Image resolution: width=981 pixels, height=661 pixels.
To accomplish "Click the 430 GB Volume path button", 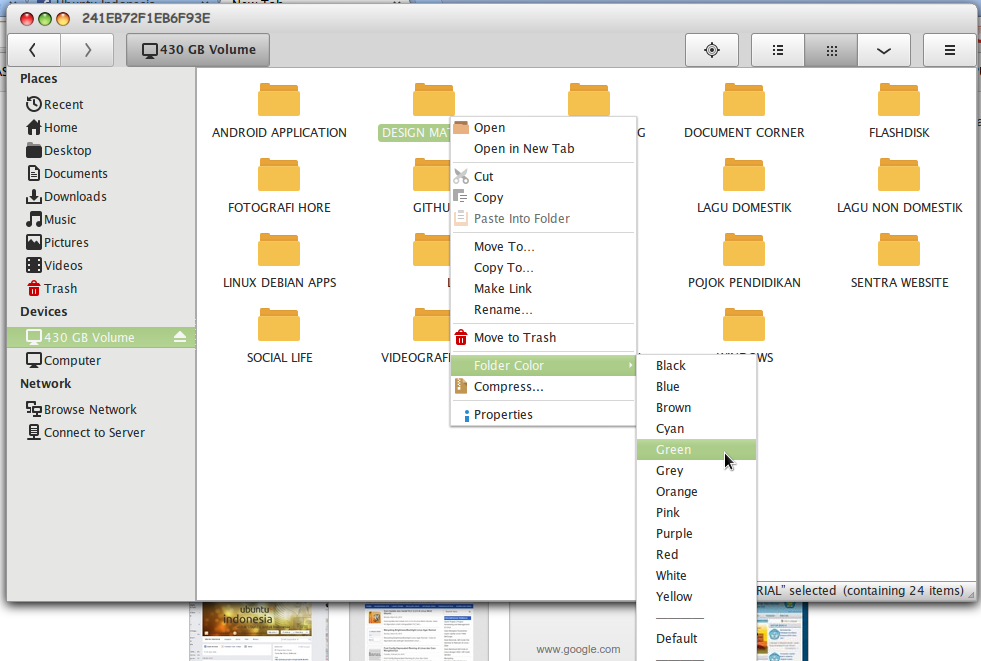I will coord(198,50).
